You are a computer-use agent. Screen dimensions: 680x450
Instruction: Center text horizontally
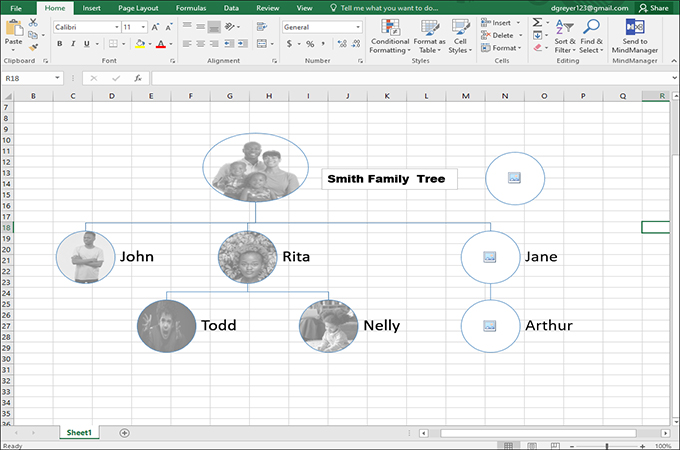[200, 44]
